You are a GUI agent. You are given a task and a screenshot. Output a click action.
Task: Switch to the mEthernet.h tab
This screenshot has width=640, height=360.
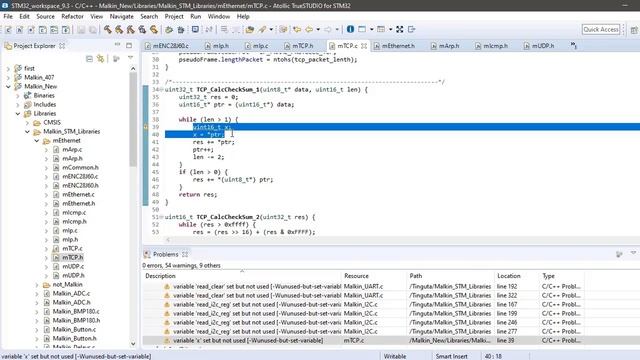tap(394, 46)
